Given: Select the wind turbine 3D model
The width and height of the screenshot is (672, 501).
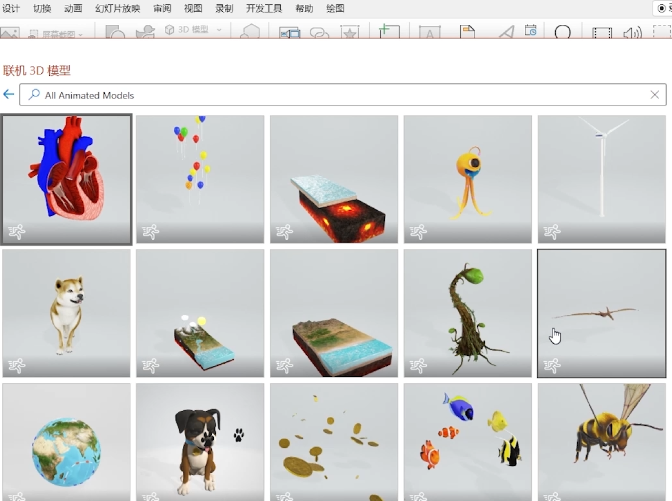Looking at the screenshot, I should click(x=602, y=179).
